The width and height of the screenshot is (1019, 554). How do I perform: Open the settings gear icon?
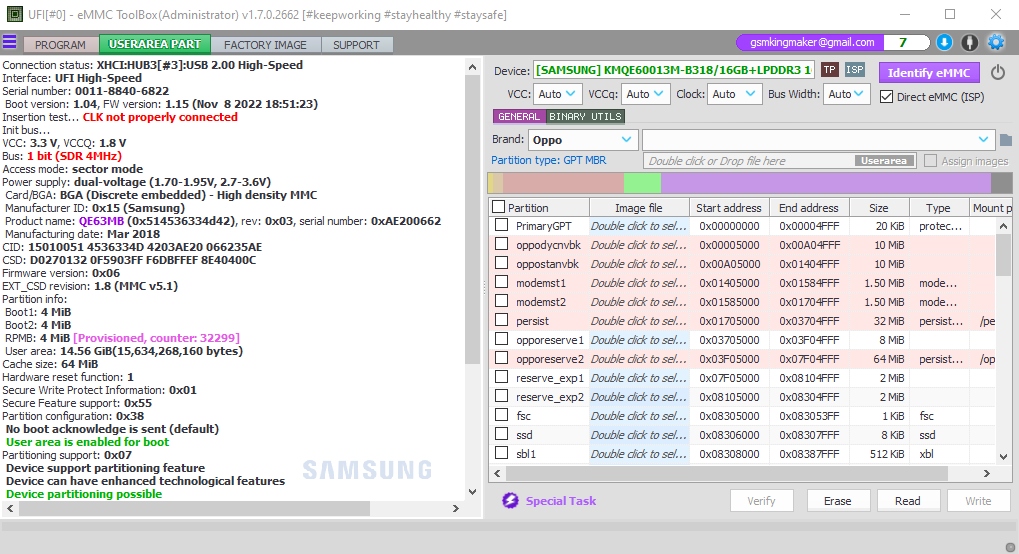pos(996,43)
